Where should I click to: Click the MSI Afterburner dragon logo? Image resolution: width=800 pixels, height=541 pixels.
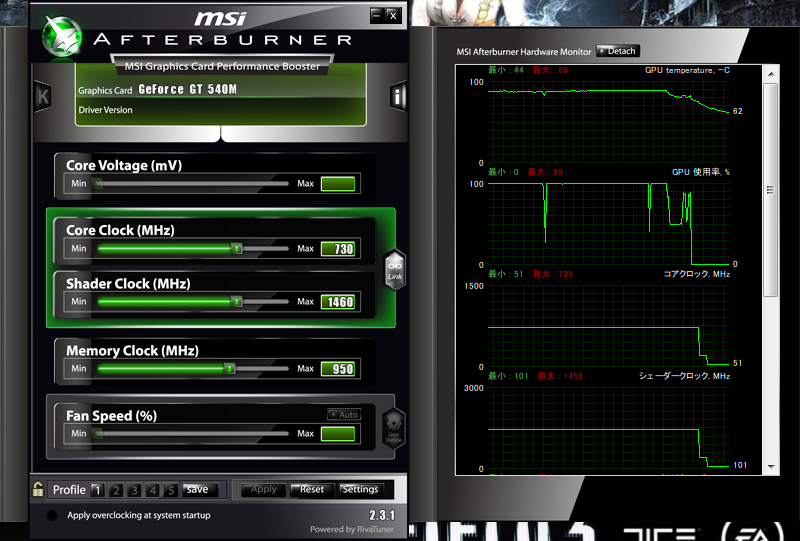pyautogui.click(x=62, y=36)
